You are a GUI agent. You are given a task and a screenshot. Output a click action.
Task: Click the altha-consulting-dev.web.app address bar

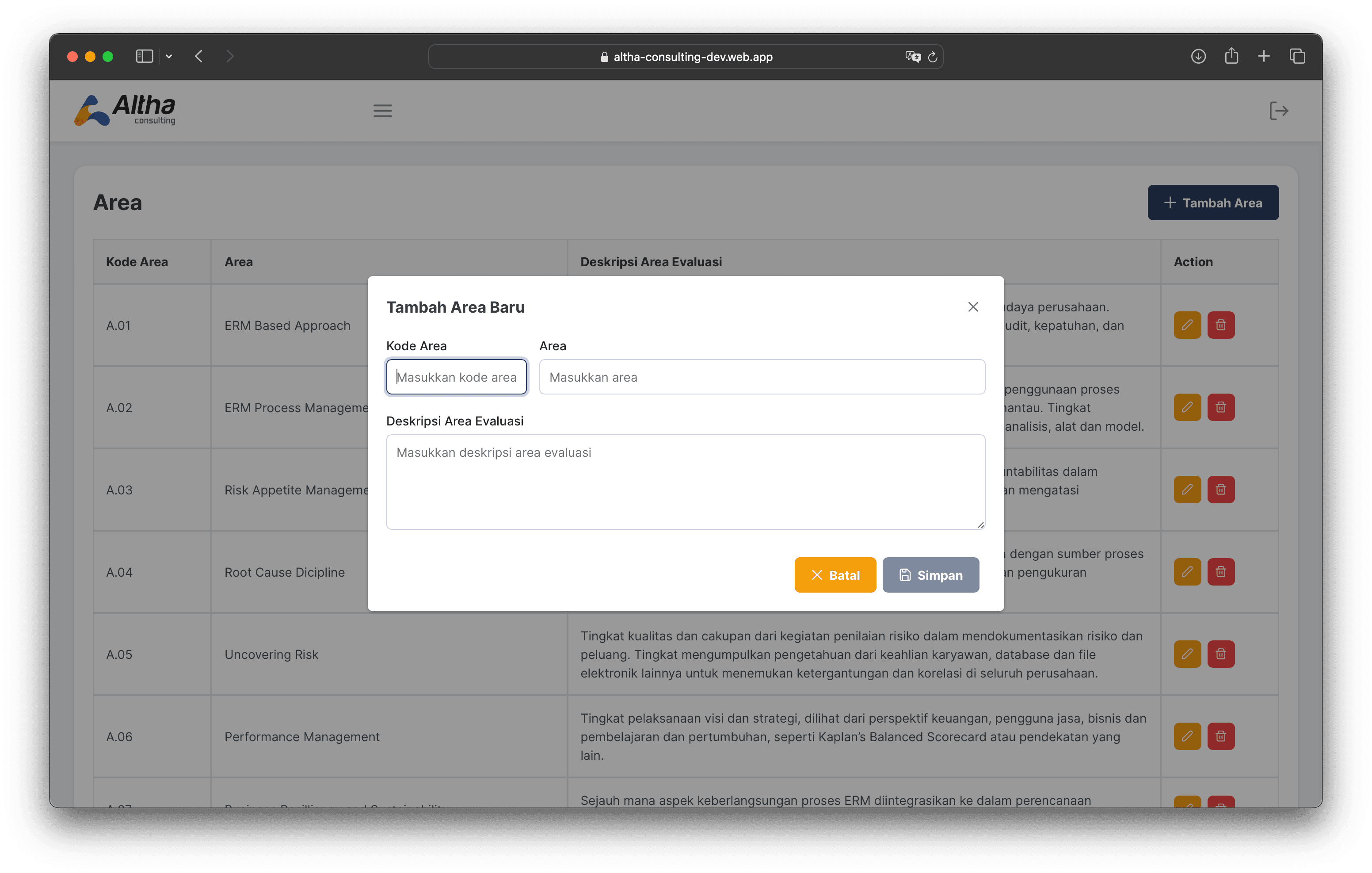[x=686, y=57]
